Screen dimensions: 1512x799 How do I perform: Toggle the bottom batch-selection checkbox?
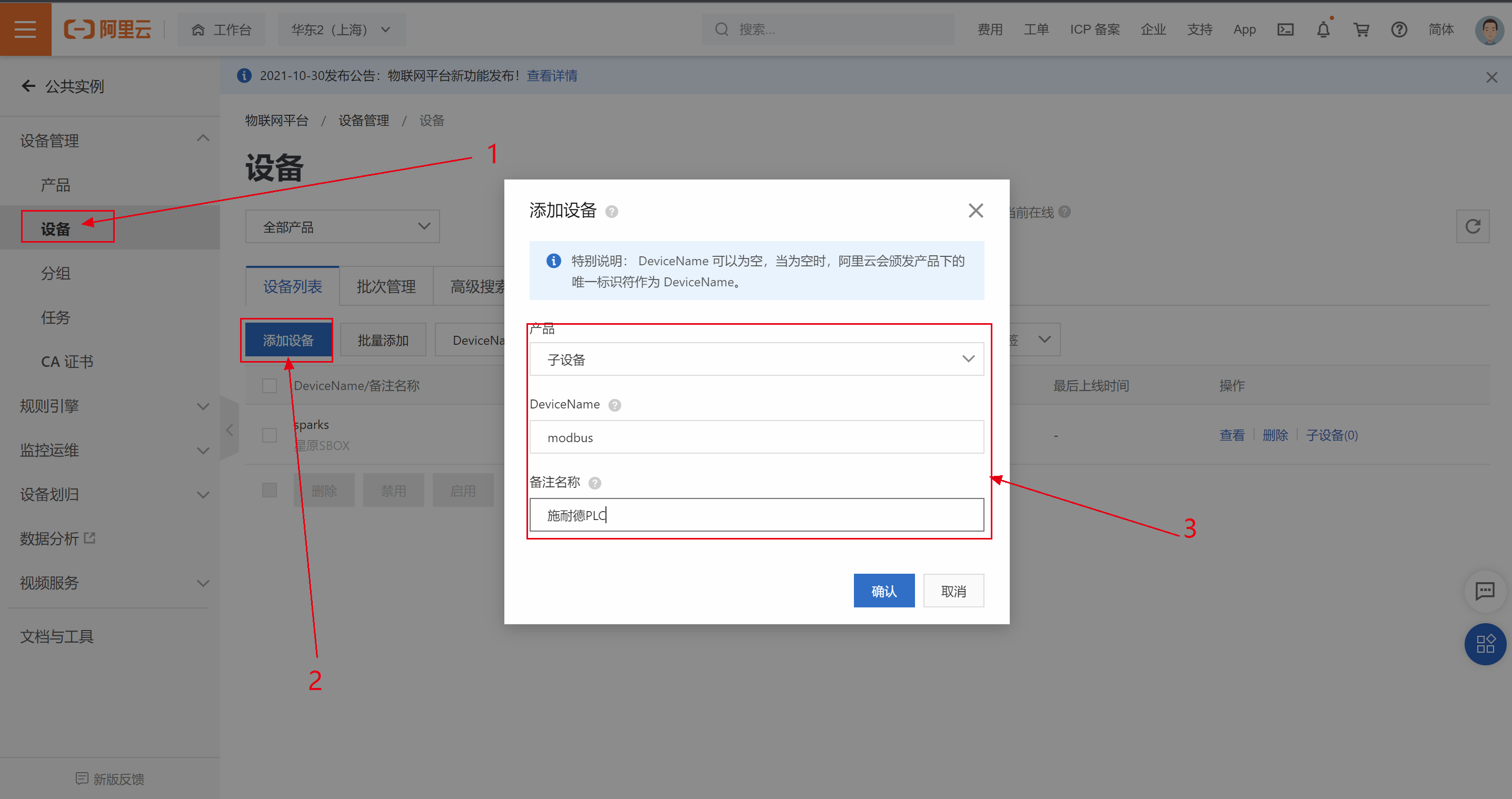[x=270, y=490]
